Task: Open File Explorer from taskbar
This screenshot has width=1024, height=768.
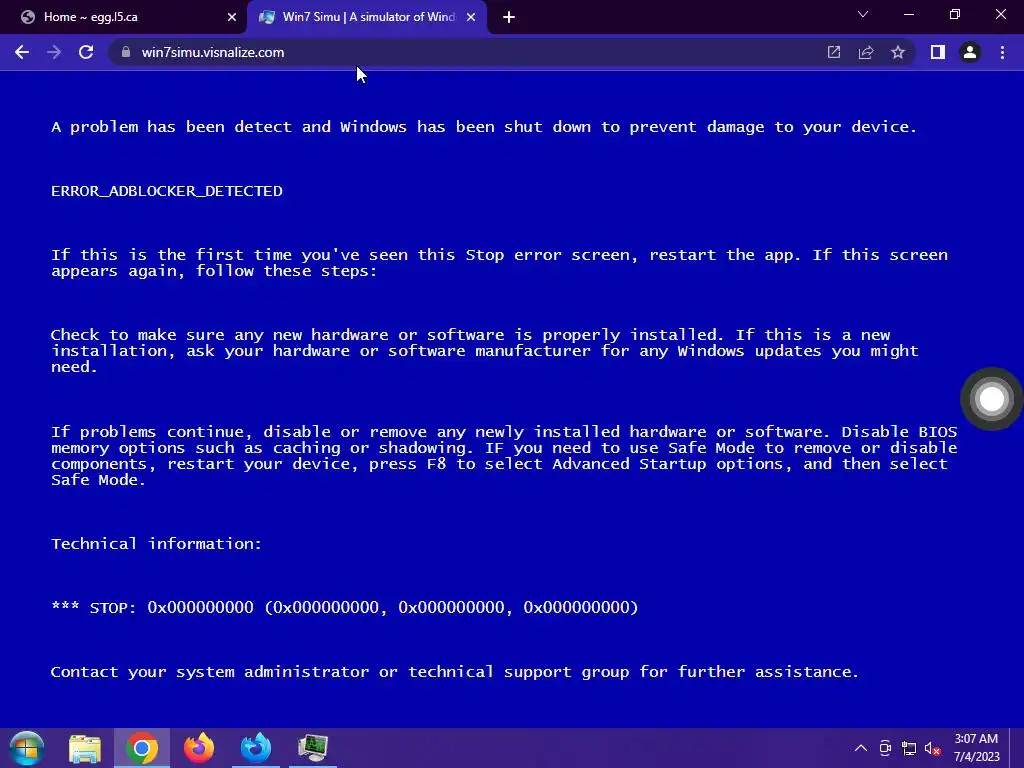Action: [85, 748]
